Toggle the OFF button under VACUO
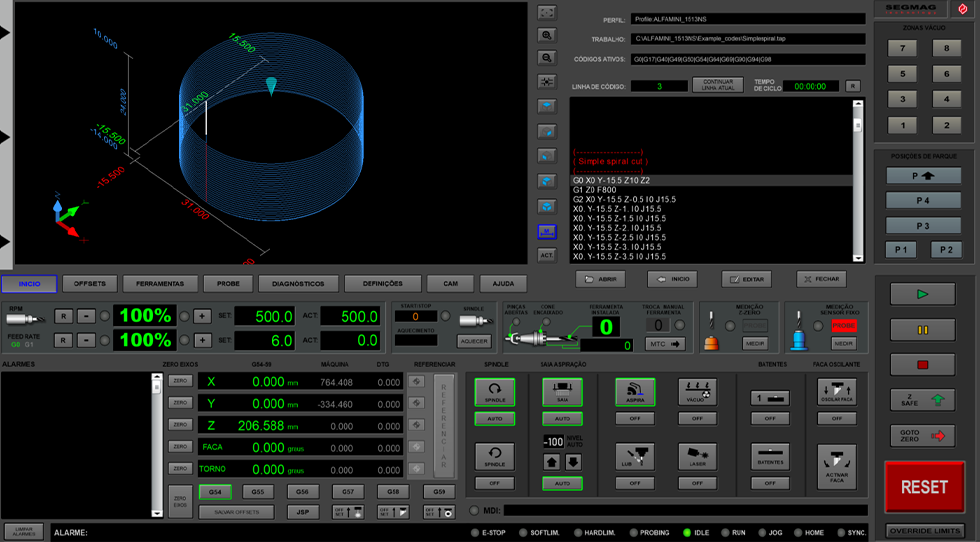Screen dimensions: 980x542 point(698,418)
